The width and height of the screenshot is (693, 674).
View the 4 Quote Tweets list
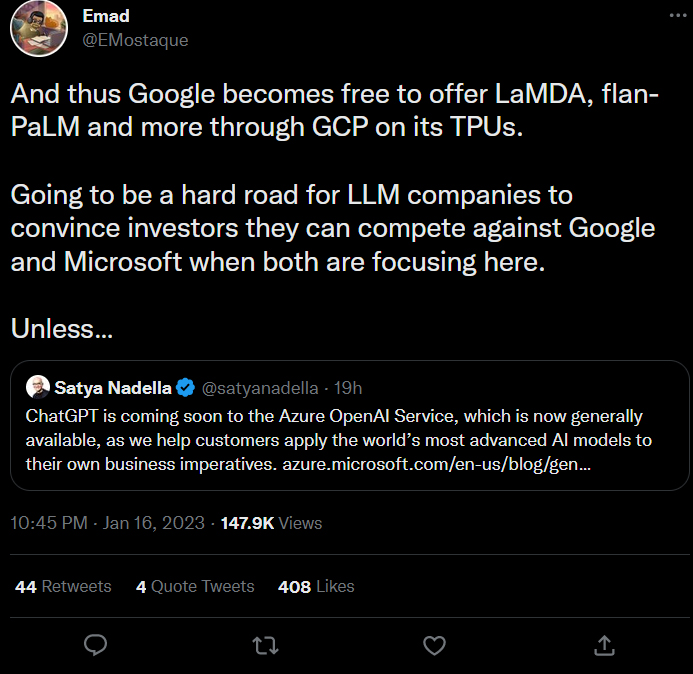195,586
